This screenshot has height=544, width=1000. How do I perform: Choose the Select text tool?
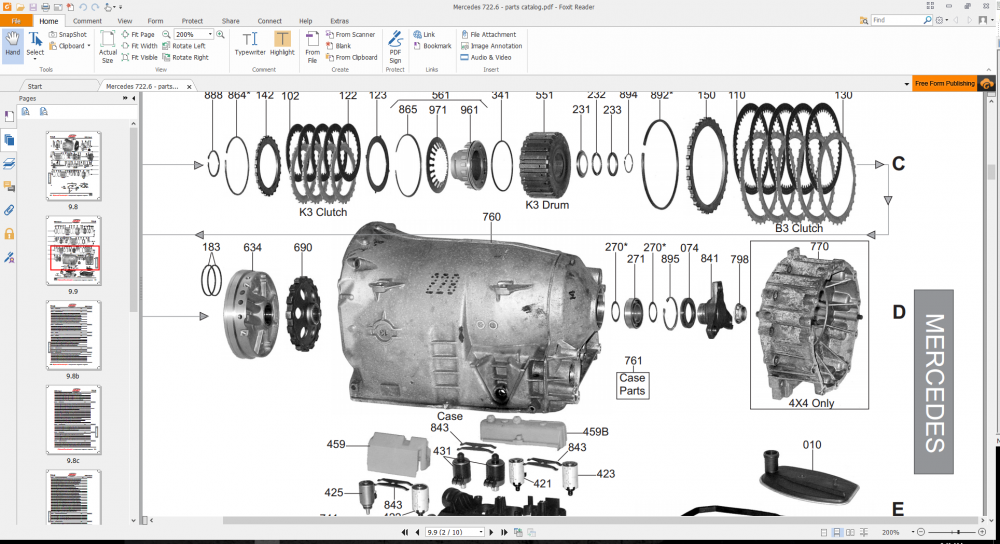[35, 44]
